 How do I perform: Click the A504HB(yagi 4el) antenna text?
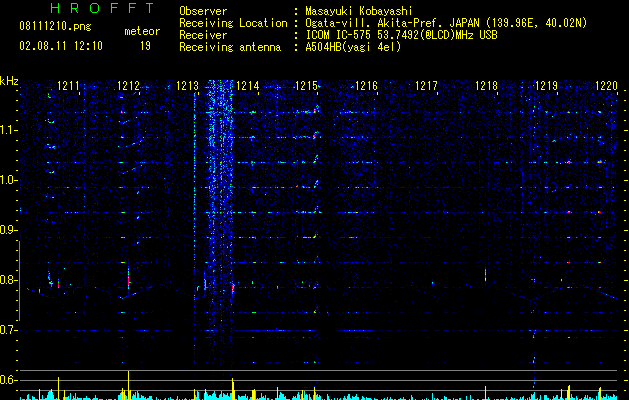coord(353,47)
